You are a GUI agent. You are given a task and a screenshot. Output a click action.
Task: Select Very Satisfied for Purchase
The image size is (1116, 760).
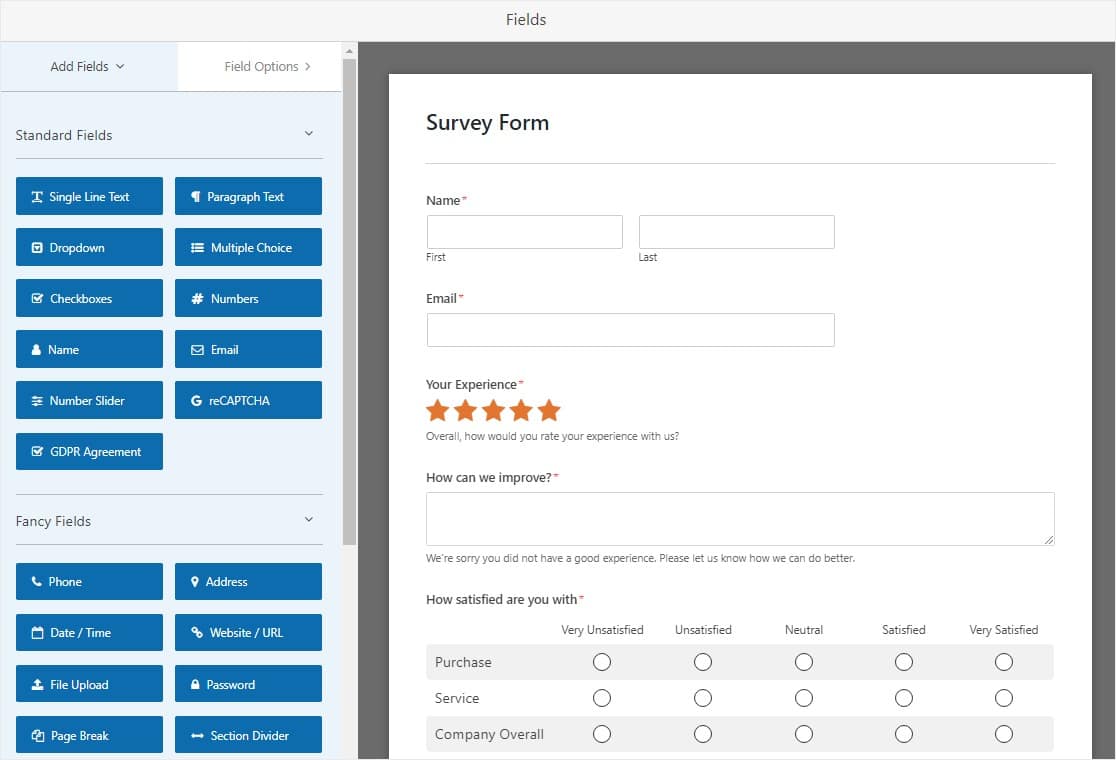tap(1004, 663)
